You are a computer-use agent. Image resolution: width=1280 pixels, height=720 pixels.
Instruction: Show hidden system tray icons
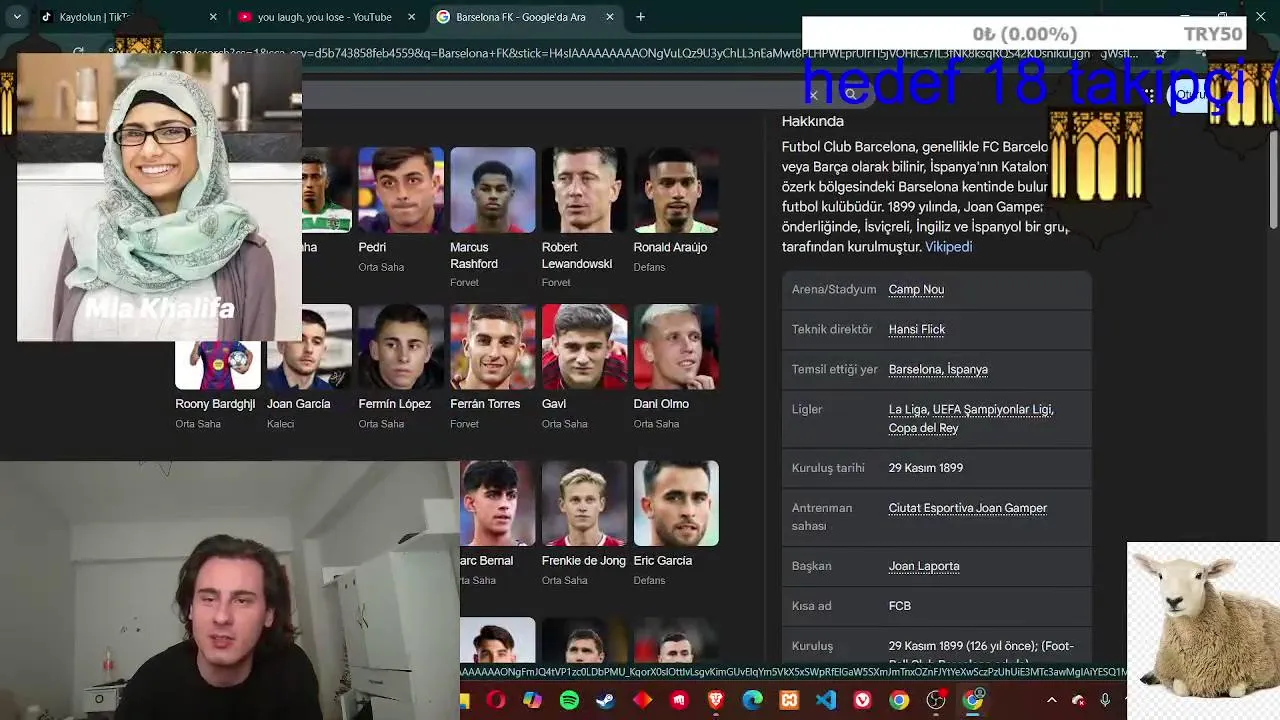pyautogui.click(x=1051, y=701)
